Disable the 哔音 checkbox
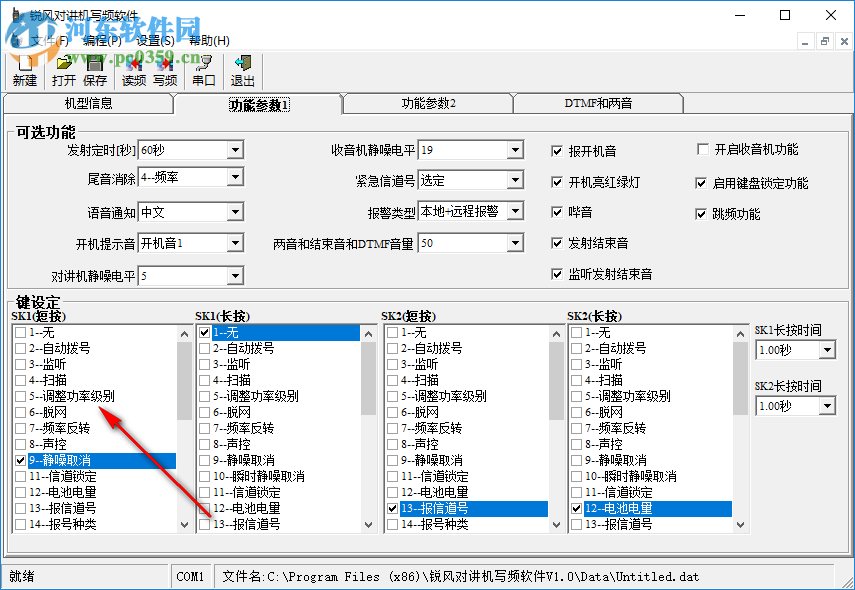Viewport: 855px width, 590px height. tap(557, 212)
